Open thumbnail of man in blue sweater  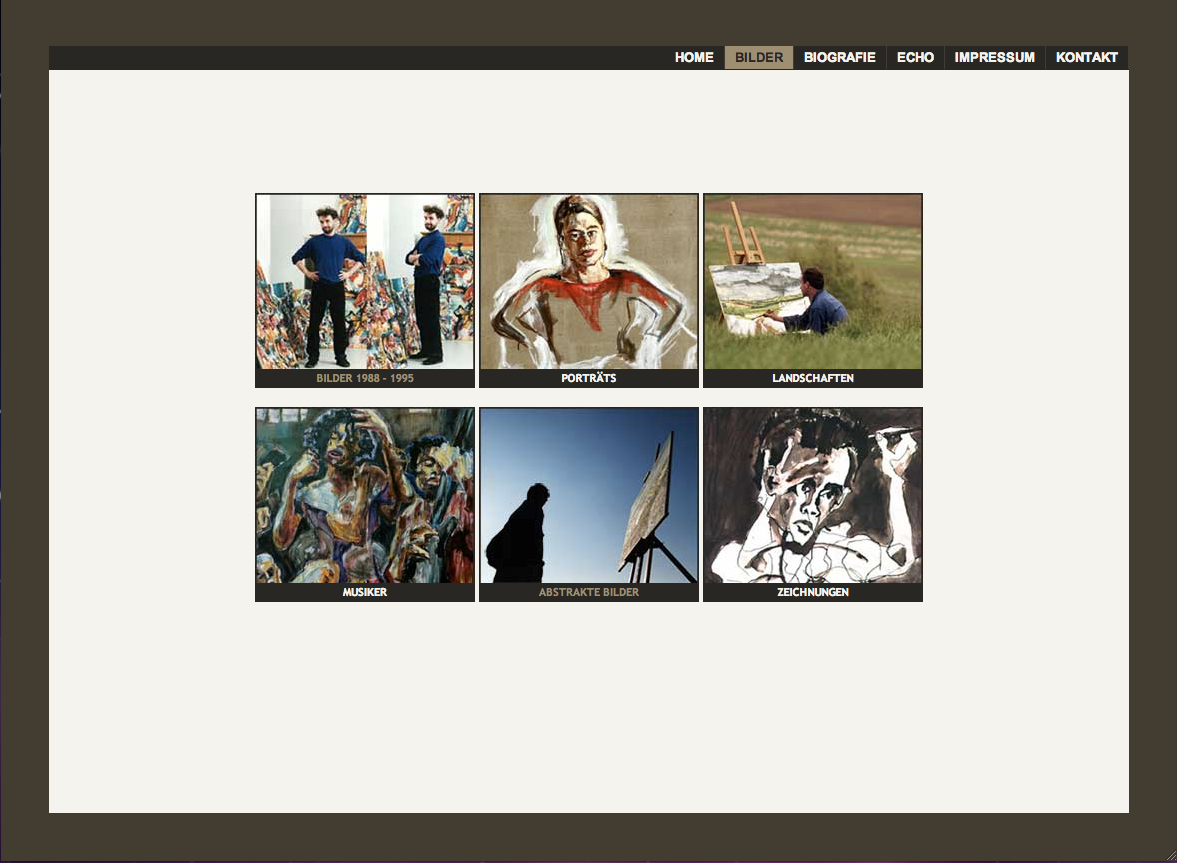[365, 281]
